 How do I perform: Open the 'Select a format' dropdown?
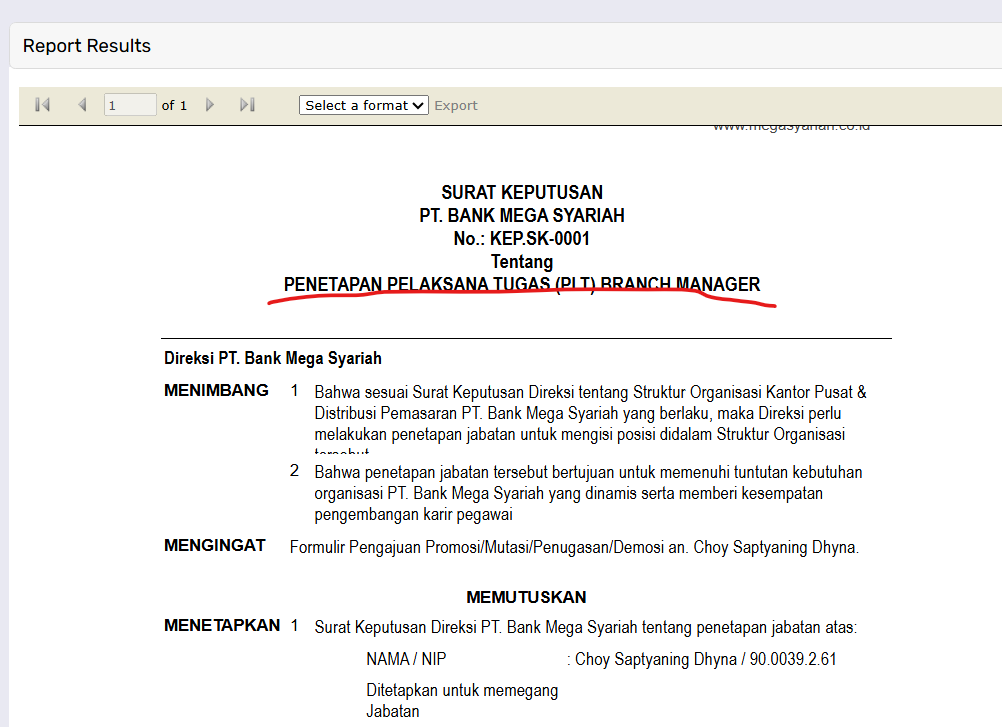tap(364, 105)
